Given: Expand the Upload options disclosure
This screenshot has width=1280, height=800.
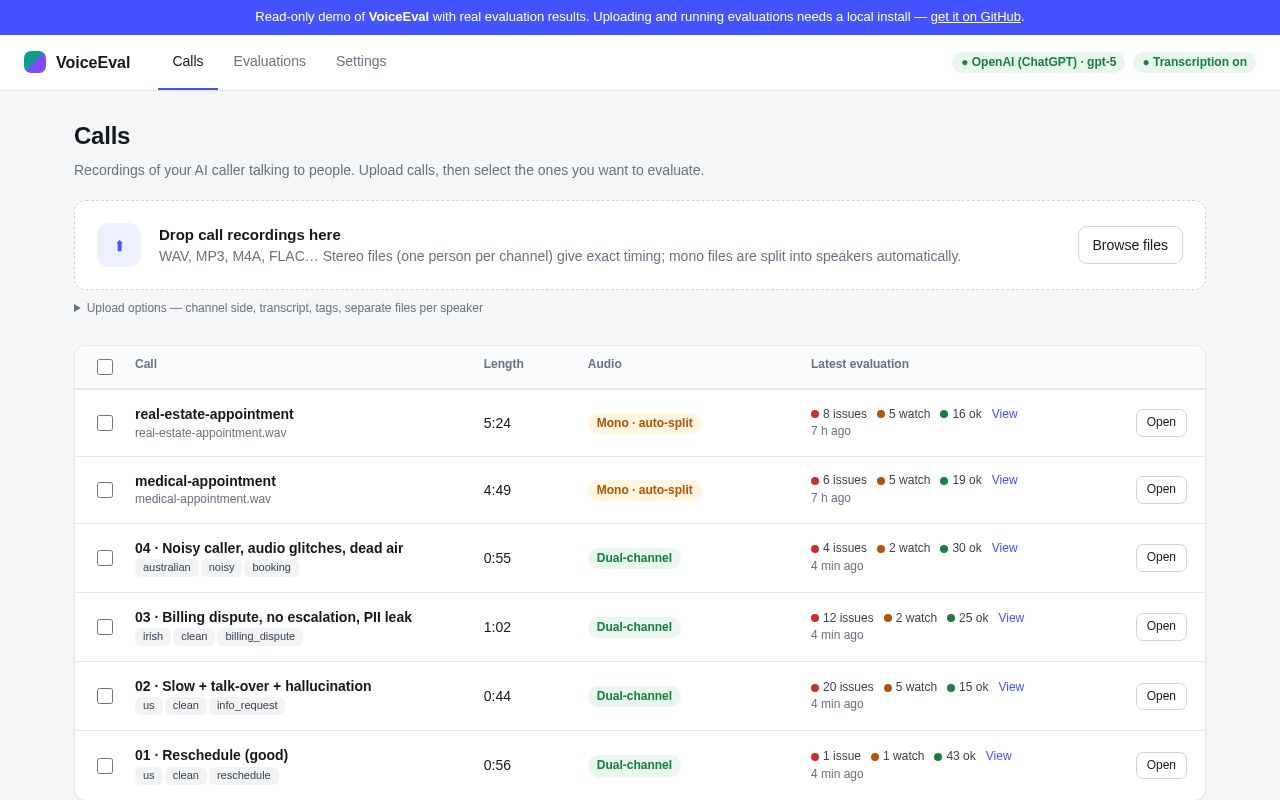Looking at the screenshot, I should click(278, 308).
